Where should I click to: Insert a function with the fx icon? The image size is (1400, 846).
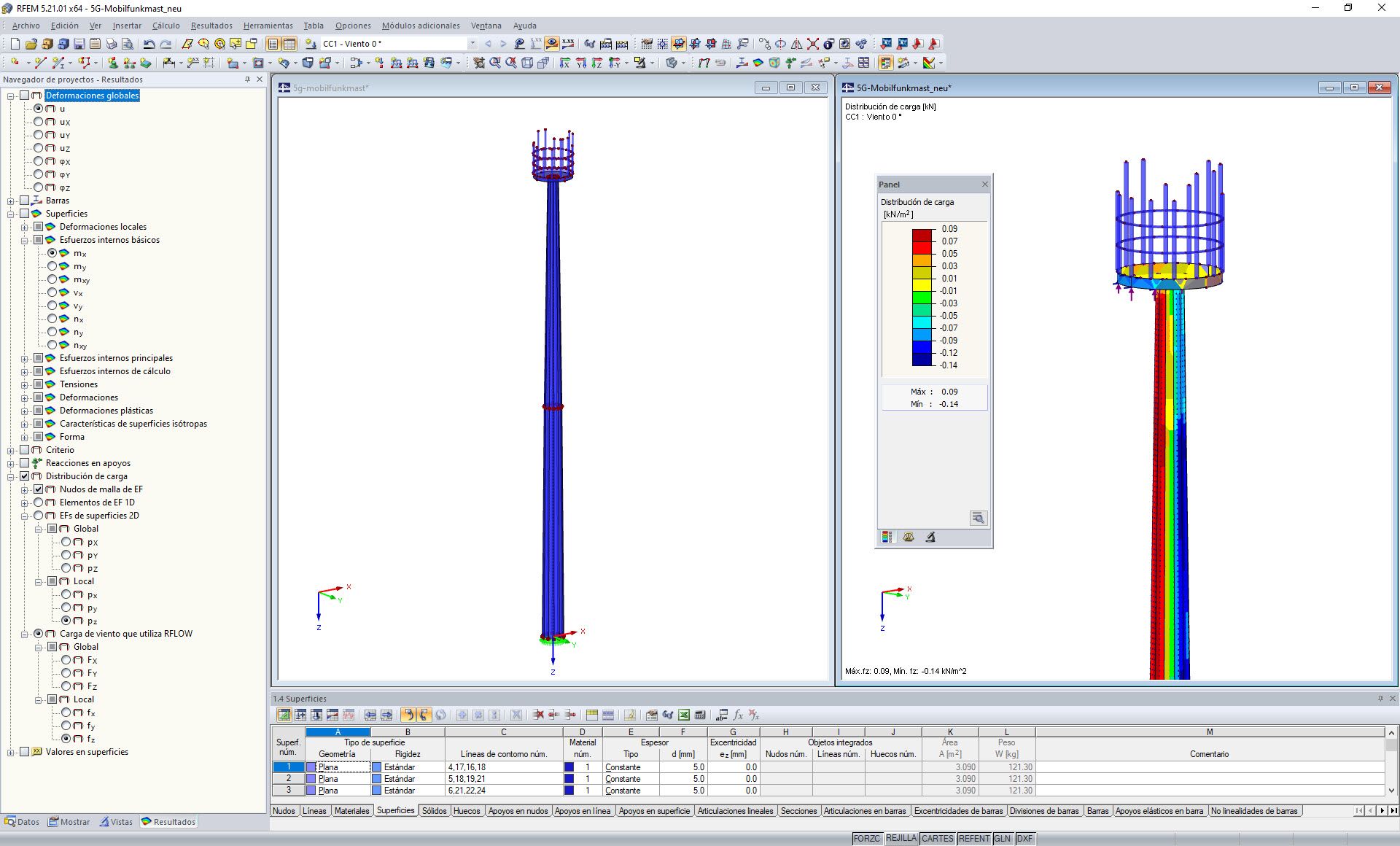pos(739,715)
